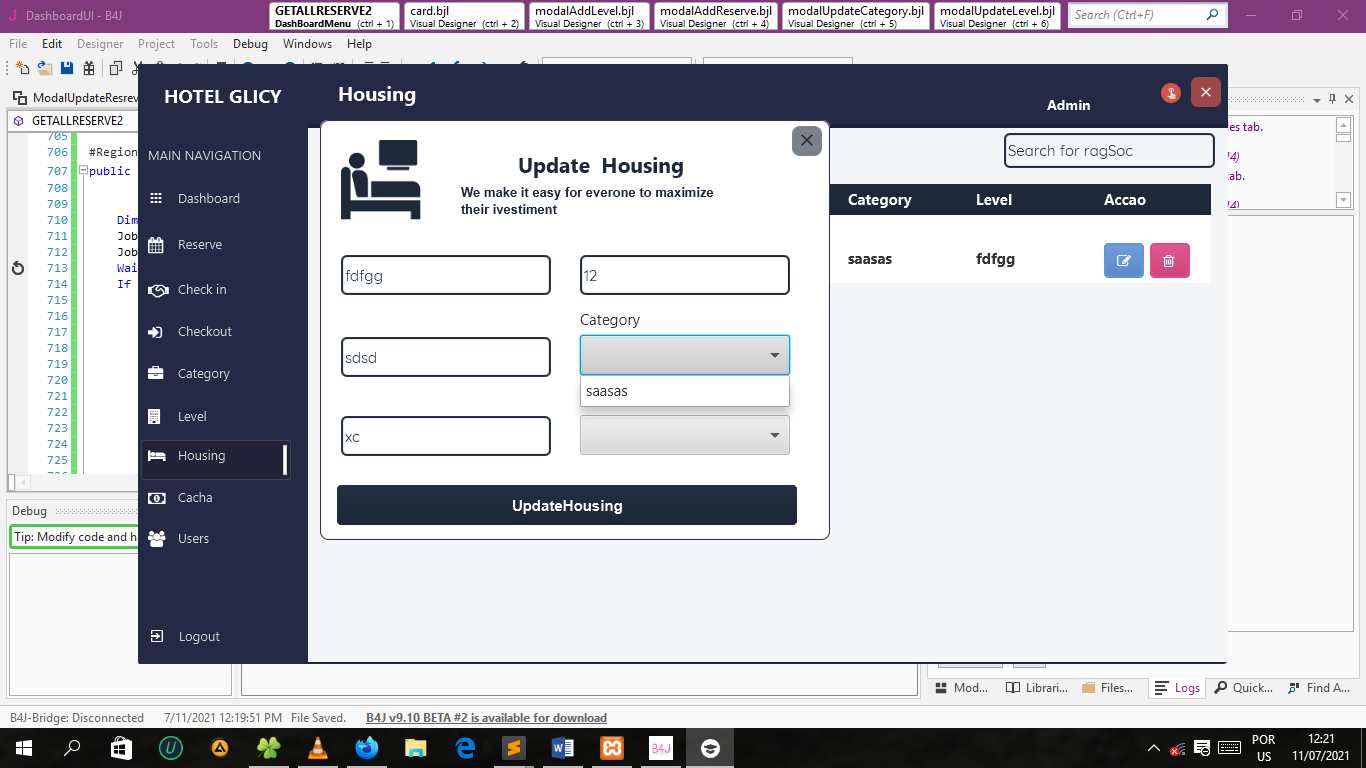1366x768 pixels.
Task: Click the field containing fdfgg
Action: click(446, 275)
